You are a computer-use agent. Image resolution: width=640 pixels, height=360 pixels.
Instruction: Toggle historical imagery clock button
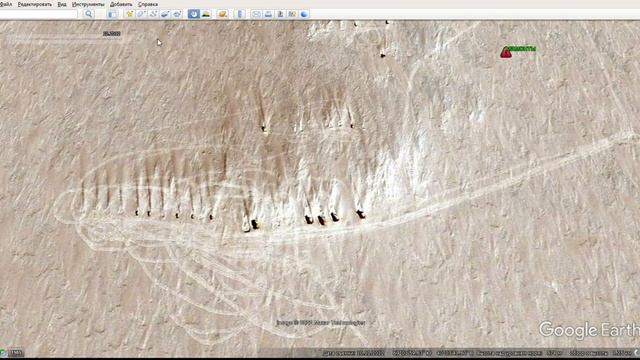pos(193,14)
